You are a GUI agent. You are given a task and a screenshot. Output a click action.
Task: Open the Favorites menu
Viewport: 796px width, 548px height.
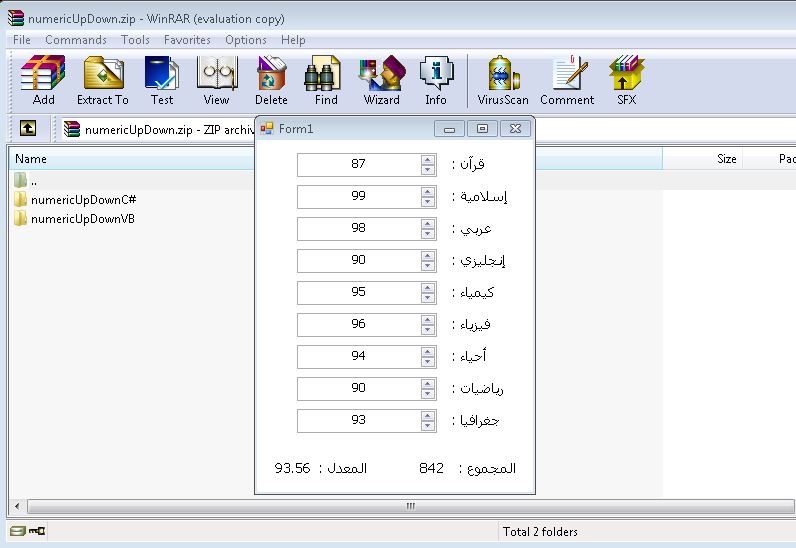click(x=187, y=40)
